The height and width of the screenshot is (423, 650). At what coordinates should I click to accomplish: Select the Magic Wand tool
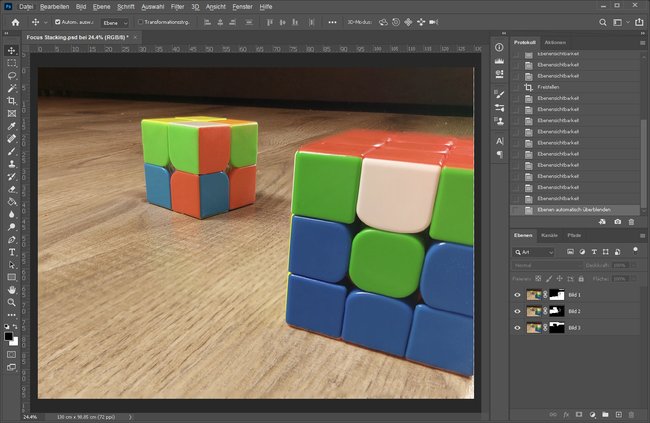(12, 88)
